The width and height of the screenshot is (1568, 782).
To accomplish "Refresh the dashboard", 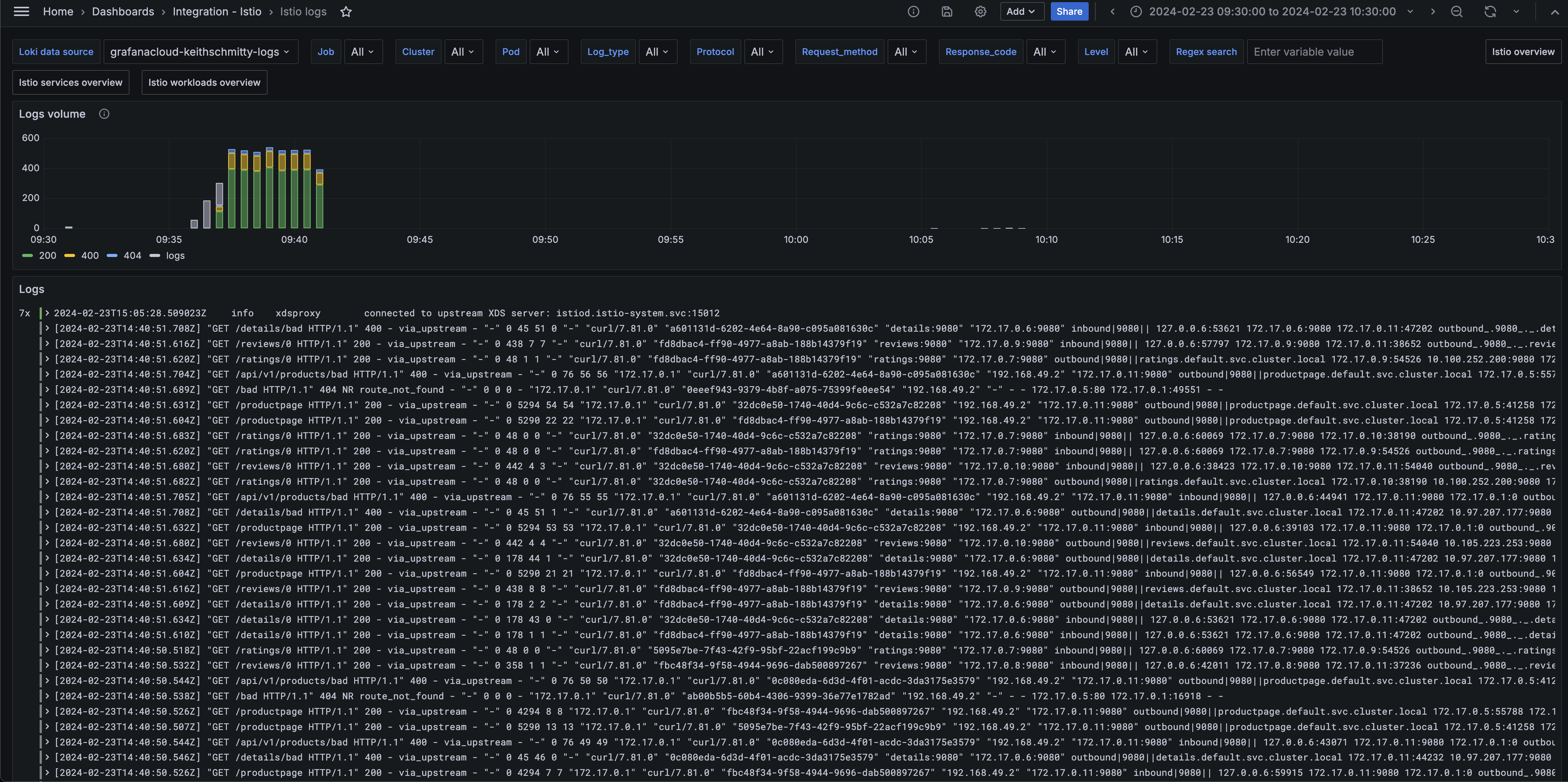I will (x=1490, y=12).
